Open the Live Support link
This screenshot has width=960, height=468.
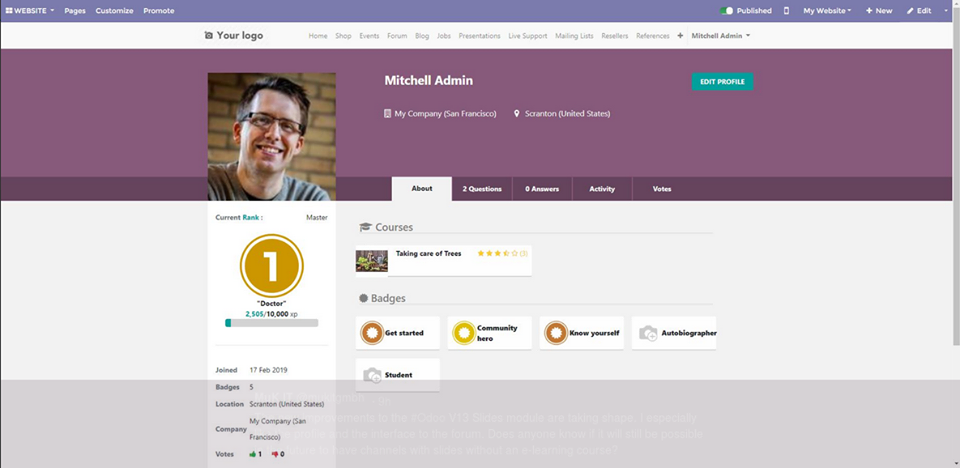tap(528, 36)
